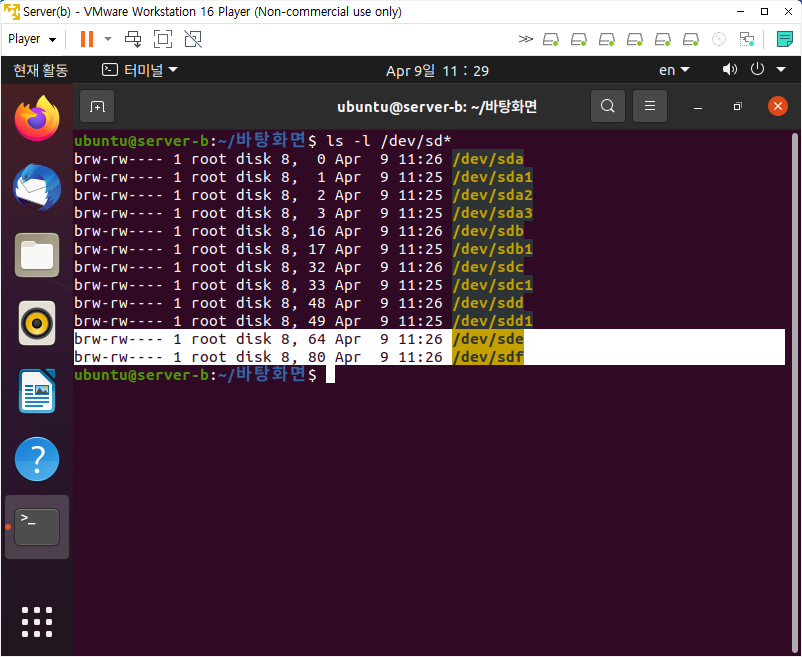Screen dimensions: 802x657
Task: Maximize the terminal window
Action: click(x=737, y=106)
